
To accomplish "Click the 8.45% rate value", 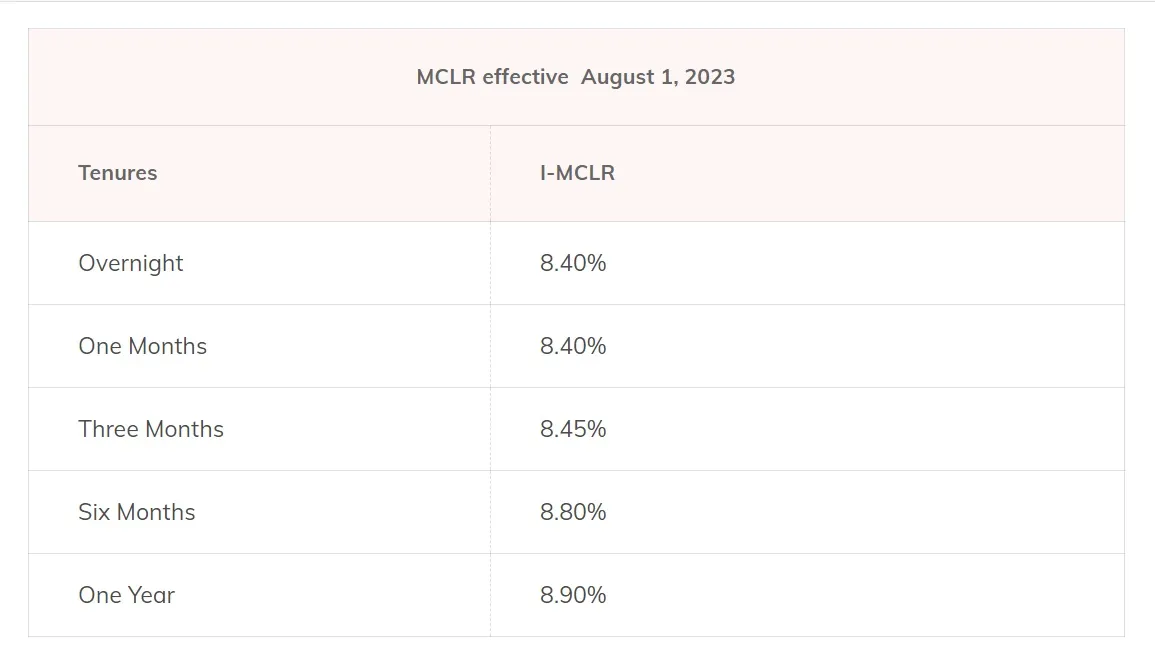I will (x=573, y=429).
